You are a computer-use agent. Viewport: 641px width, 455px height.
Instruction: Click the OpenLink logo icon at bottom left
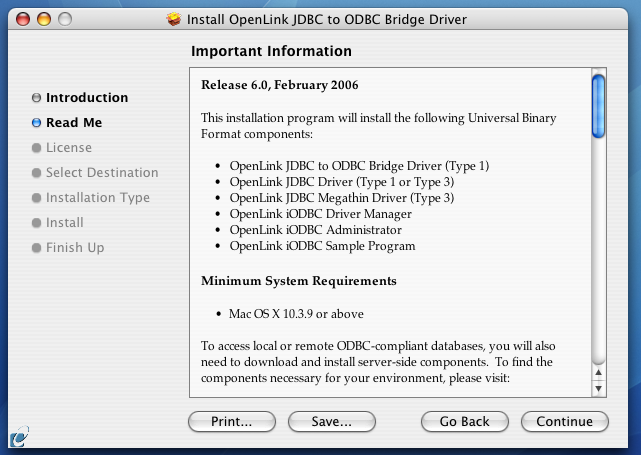coord(19,437)
